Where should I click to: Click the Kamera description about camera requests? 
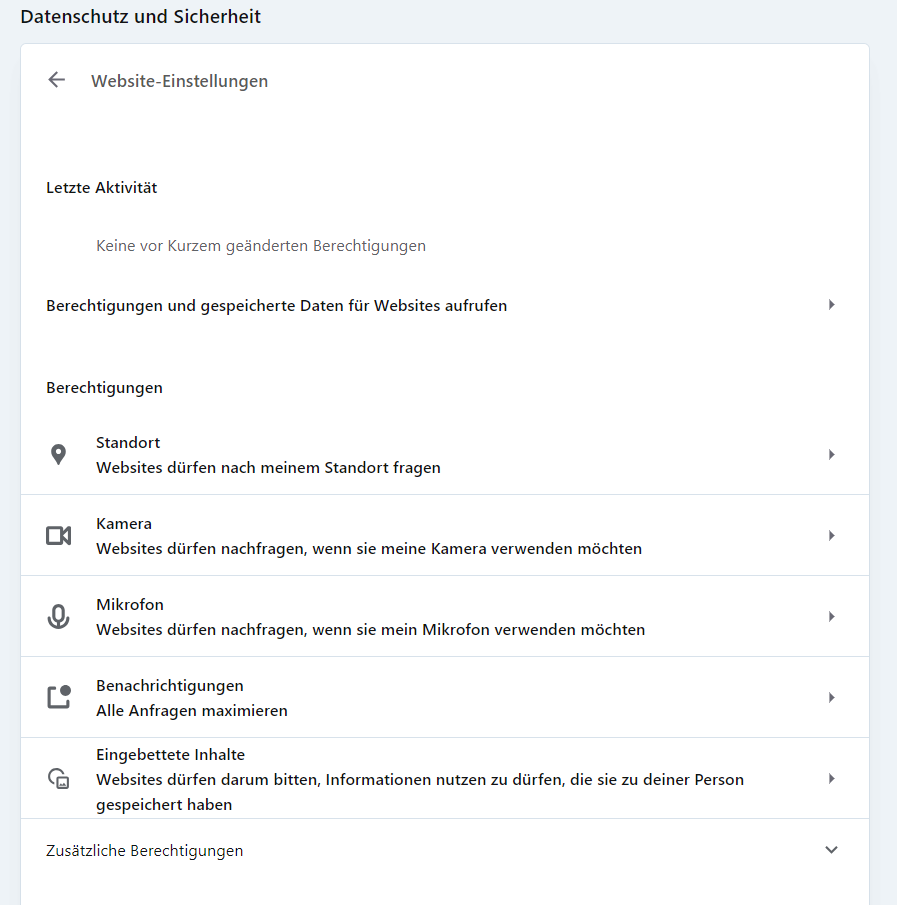(x=369, y=548)
